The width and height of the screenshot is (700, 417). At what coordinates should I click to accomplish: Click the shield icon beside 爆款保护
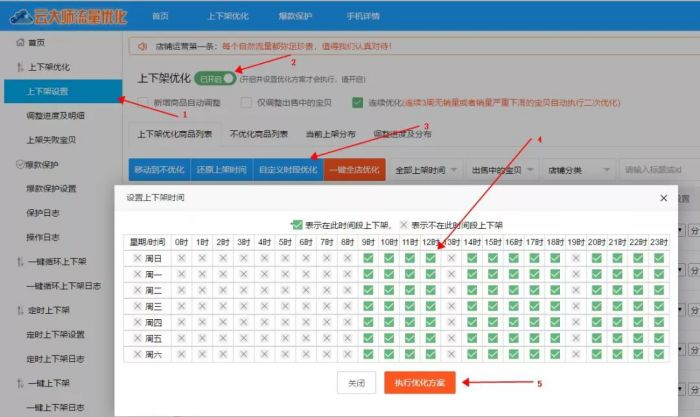20,164
